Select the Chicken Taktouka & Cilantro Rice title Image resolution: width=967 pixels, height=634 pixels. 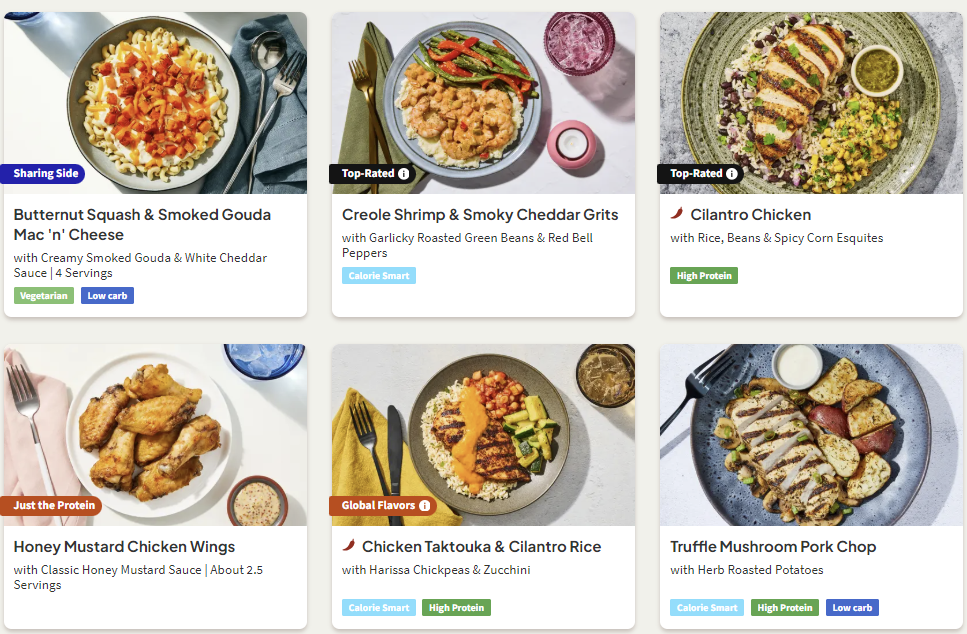coord(481,547)
